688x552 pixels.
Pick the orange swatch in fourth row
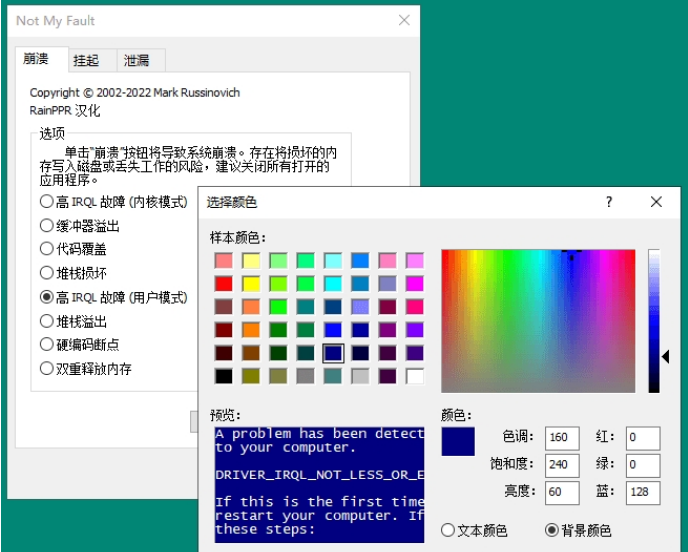pos(251,330)
